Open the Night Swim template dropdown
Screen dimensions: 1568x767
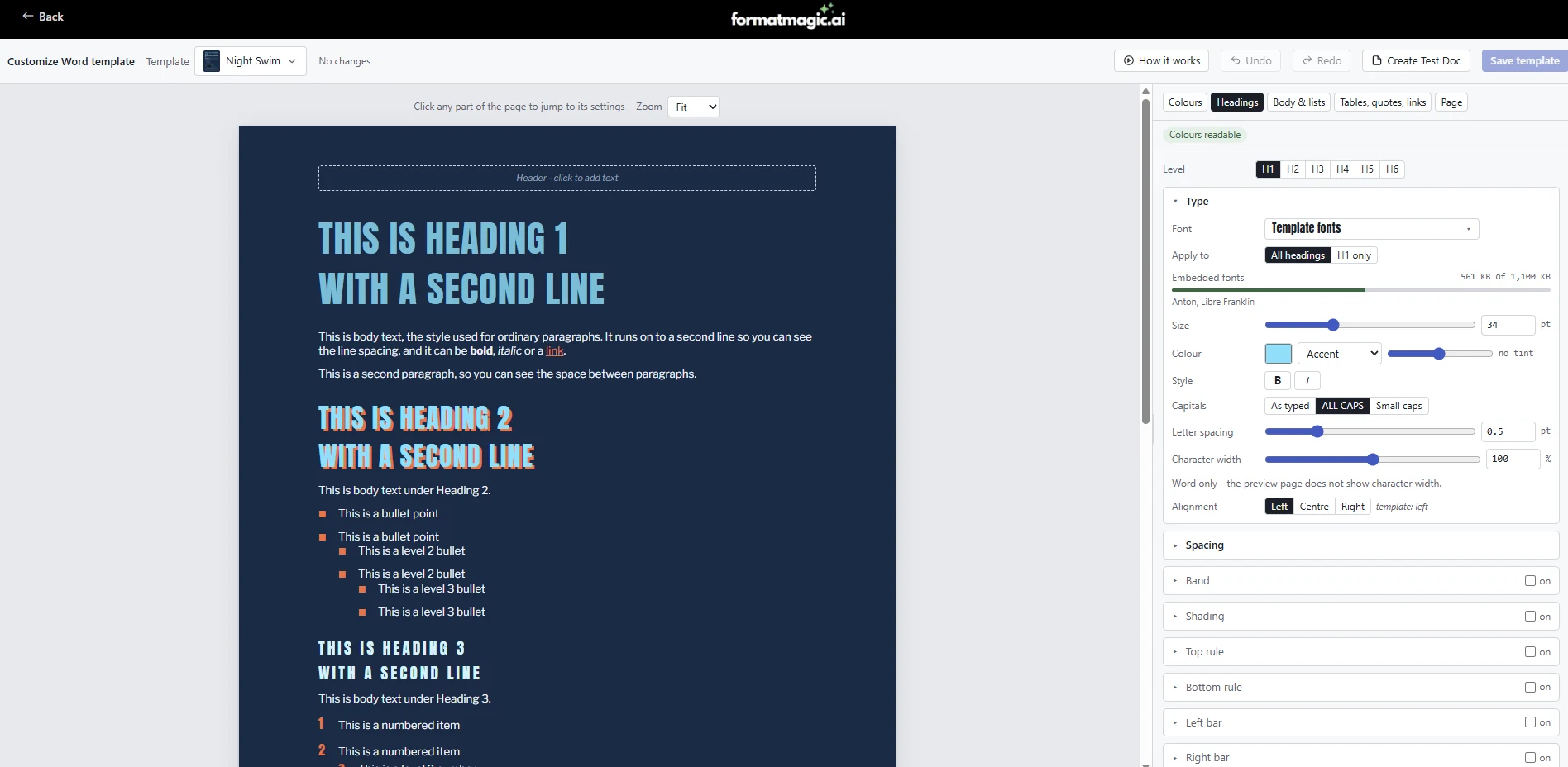click(251, 61)
